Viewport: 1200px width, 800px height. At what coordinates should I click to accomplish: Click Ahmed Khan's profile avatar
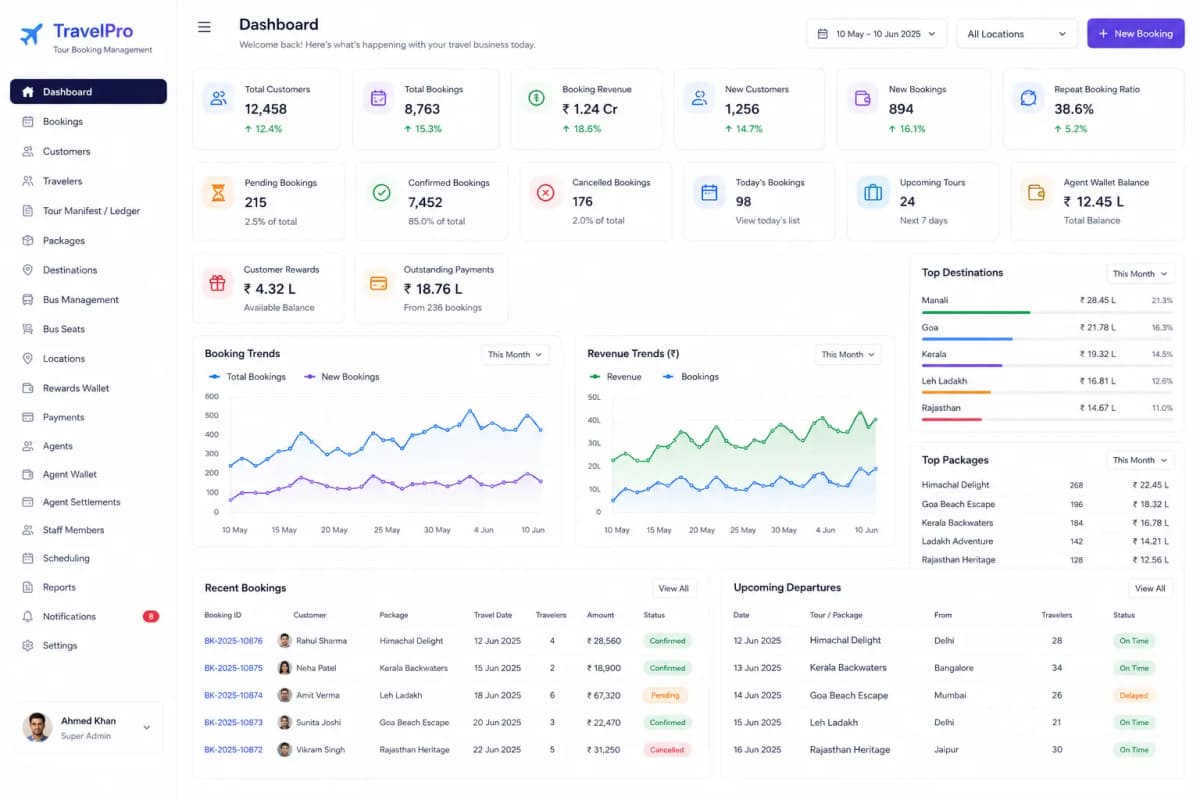[37, 727]
